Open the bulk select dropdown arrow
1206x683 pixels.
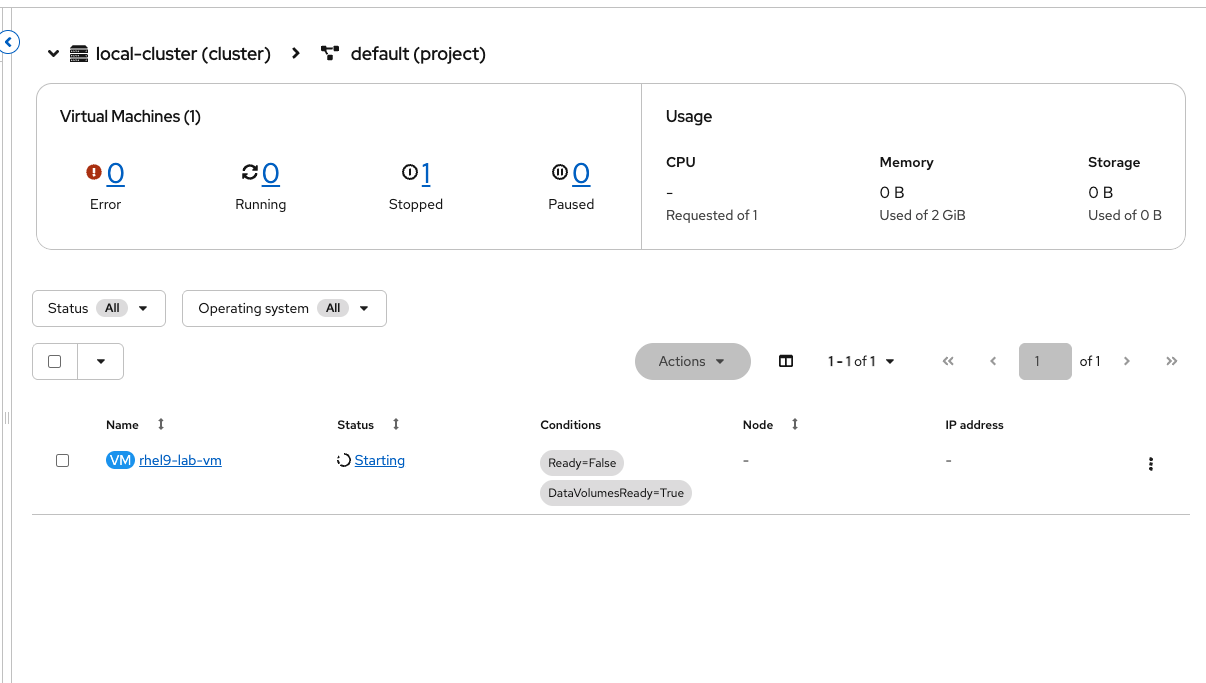tap(101, 361)
